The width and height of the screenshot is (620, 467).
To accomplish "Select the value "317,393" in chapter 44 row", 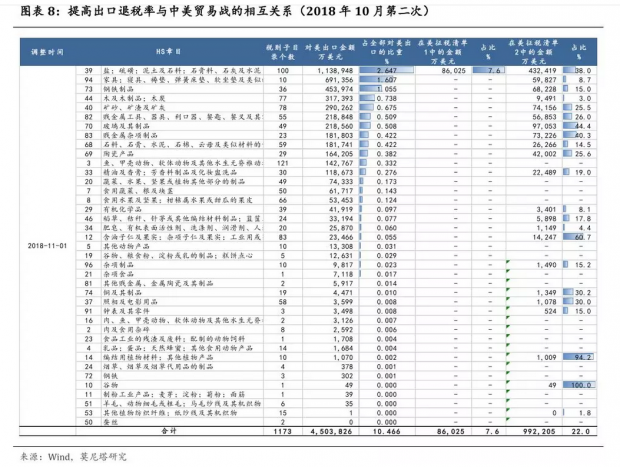I will pyautogui.click(x=339, y=98).
